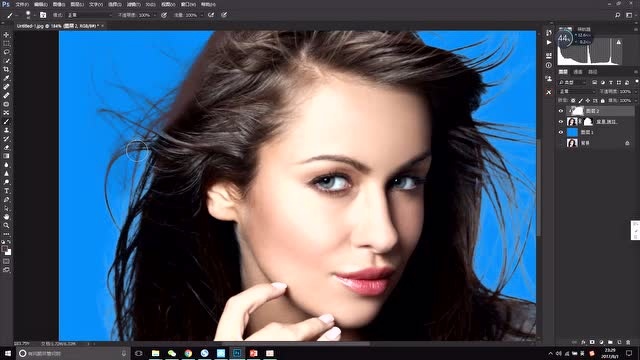640x360 pixels.
Task: Delete layer using trash icon
Action: 628,342
